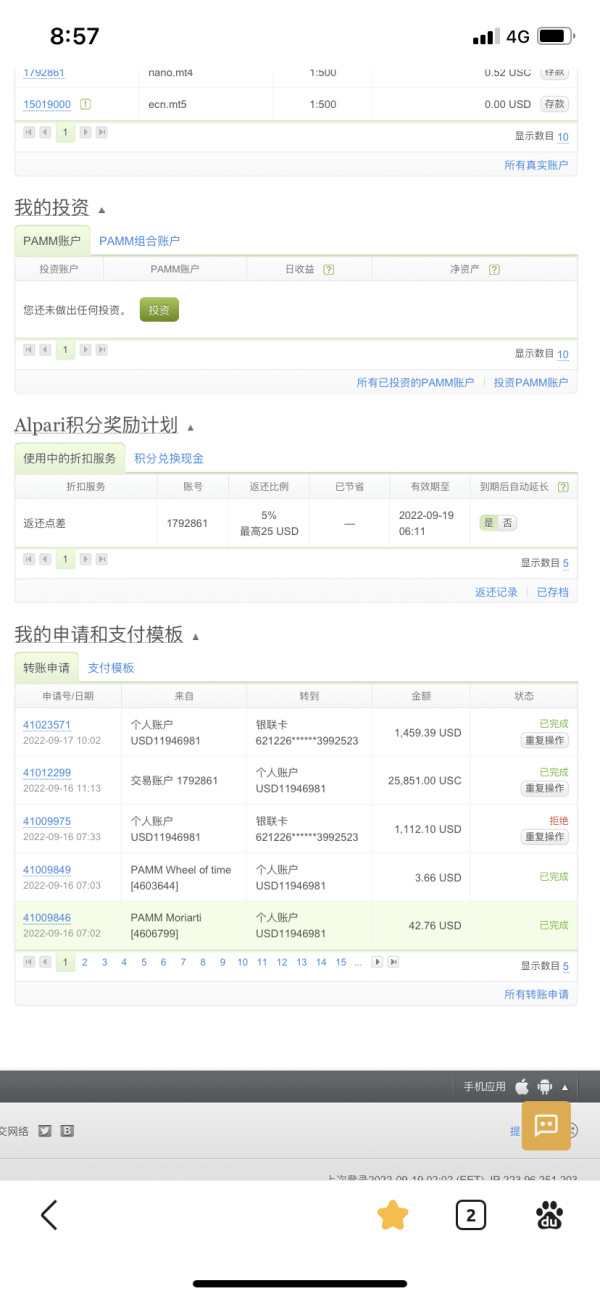The height and width of the screenshot is (1299, 600).
Task: Click 重复操作 for the rejected request
Action: (x=545, y=837)
